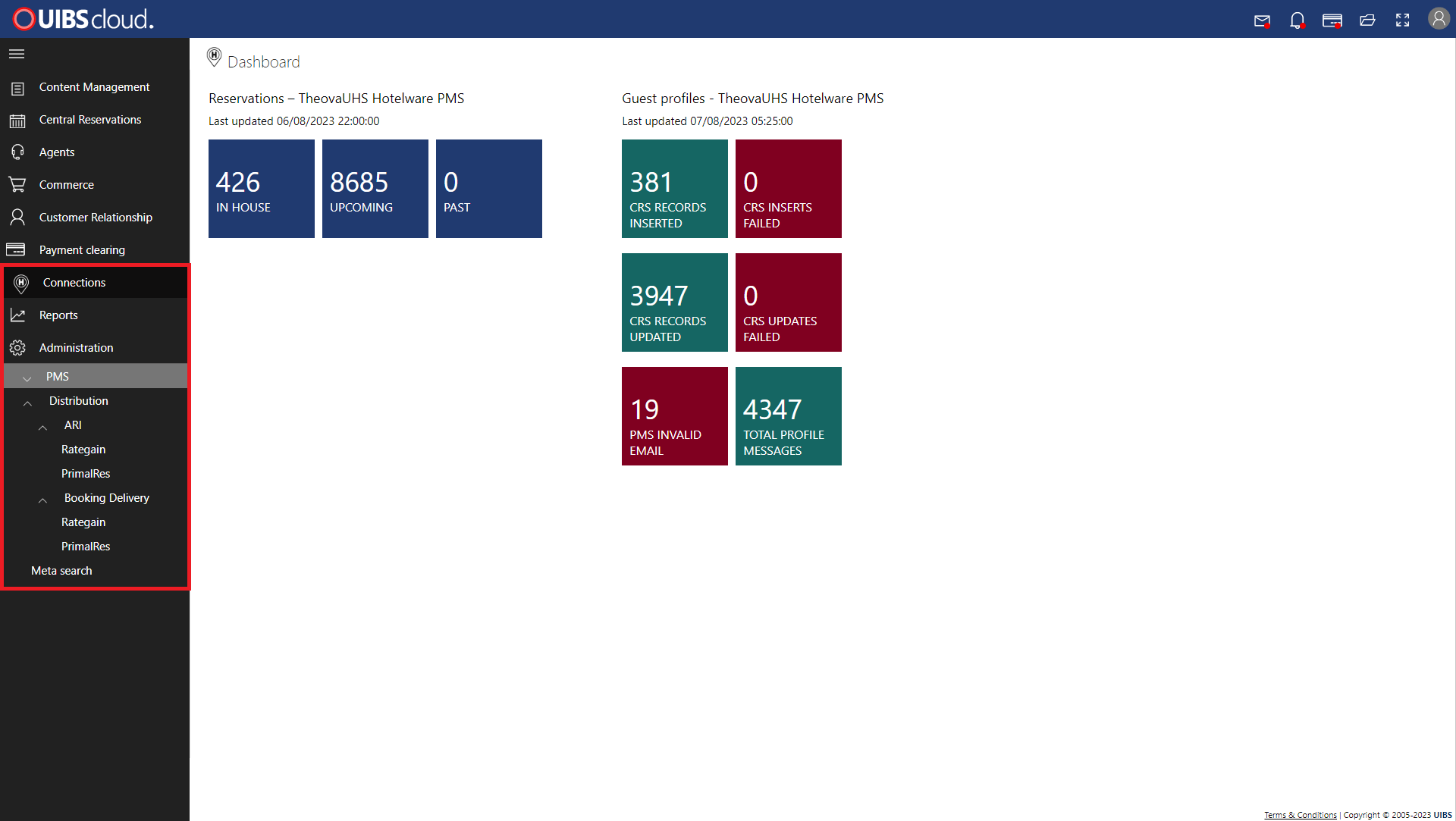Open Central Reservations menu

click(x=90, y=120)
